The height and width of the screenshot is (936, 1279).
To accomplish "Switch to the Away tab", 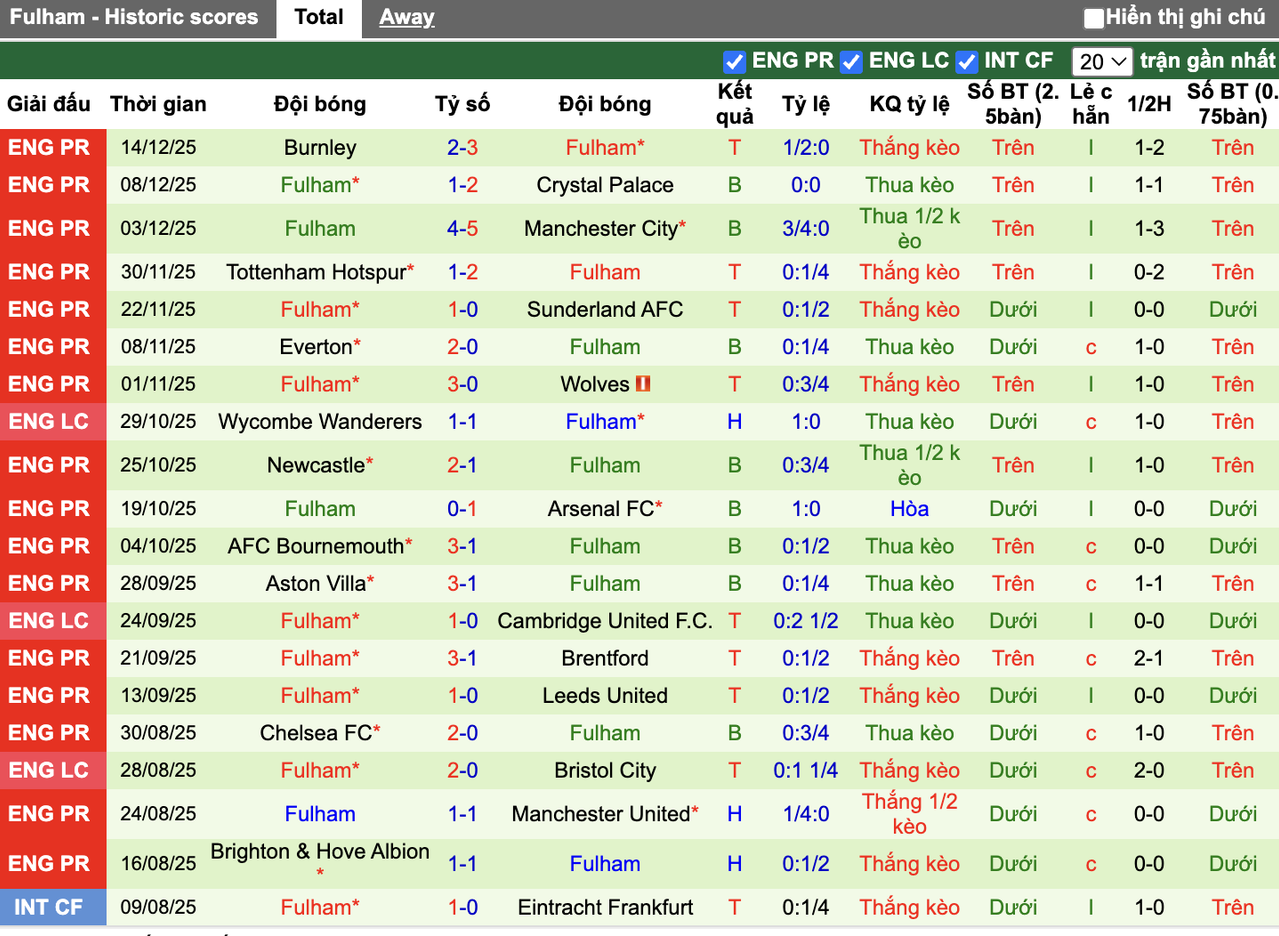I will [407, 17].
